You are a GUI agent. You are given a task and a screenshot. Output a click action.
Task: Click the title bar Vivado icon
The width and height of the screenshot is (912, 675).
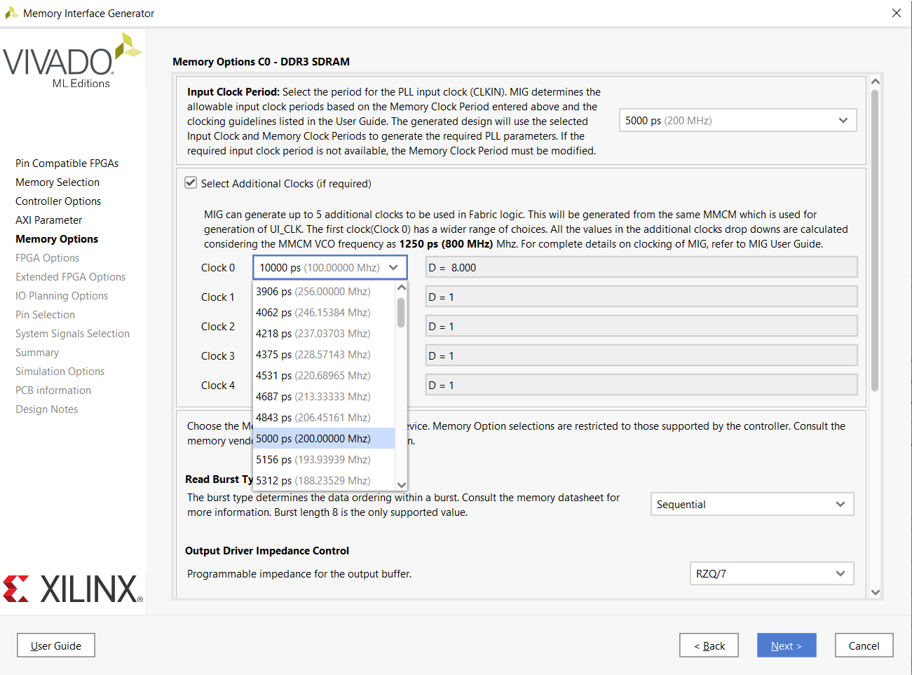(x=11, y=13)
